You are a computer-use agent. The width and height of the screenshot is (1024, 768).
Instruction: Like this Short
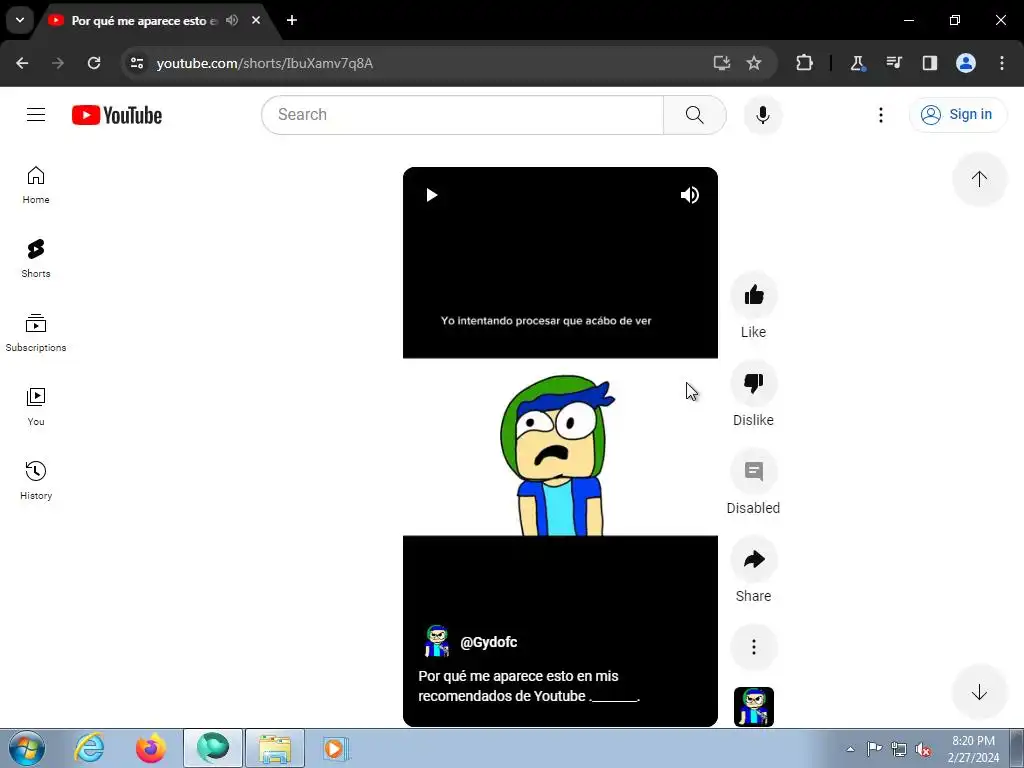(x=754, y=295)
